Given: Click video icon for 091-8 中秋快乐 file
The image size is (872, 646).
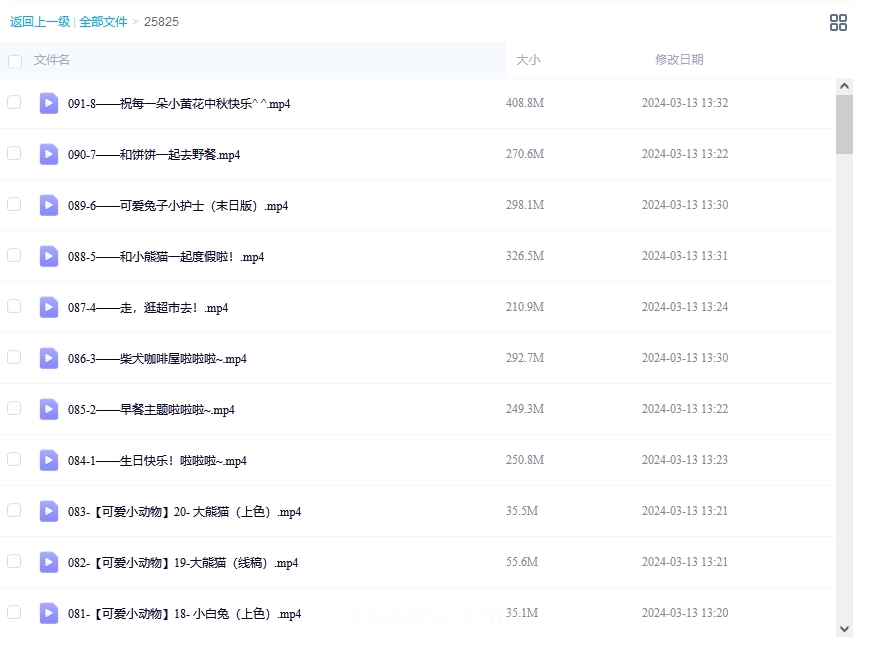Looking at the screenshot, I should [49, 103].
